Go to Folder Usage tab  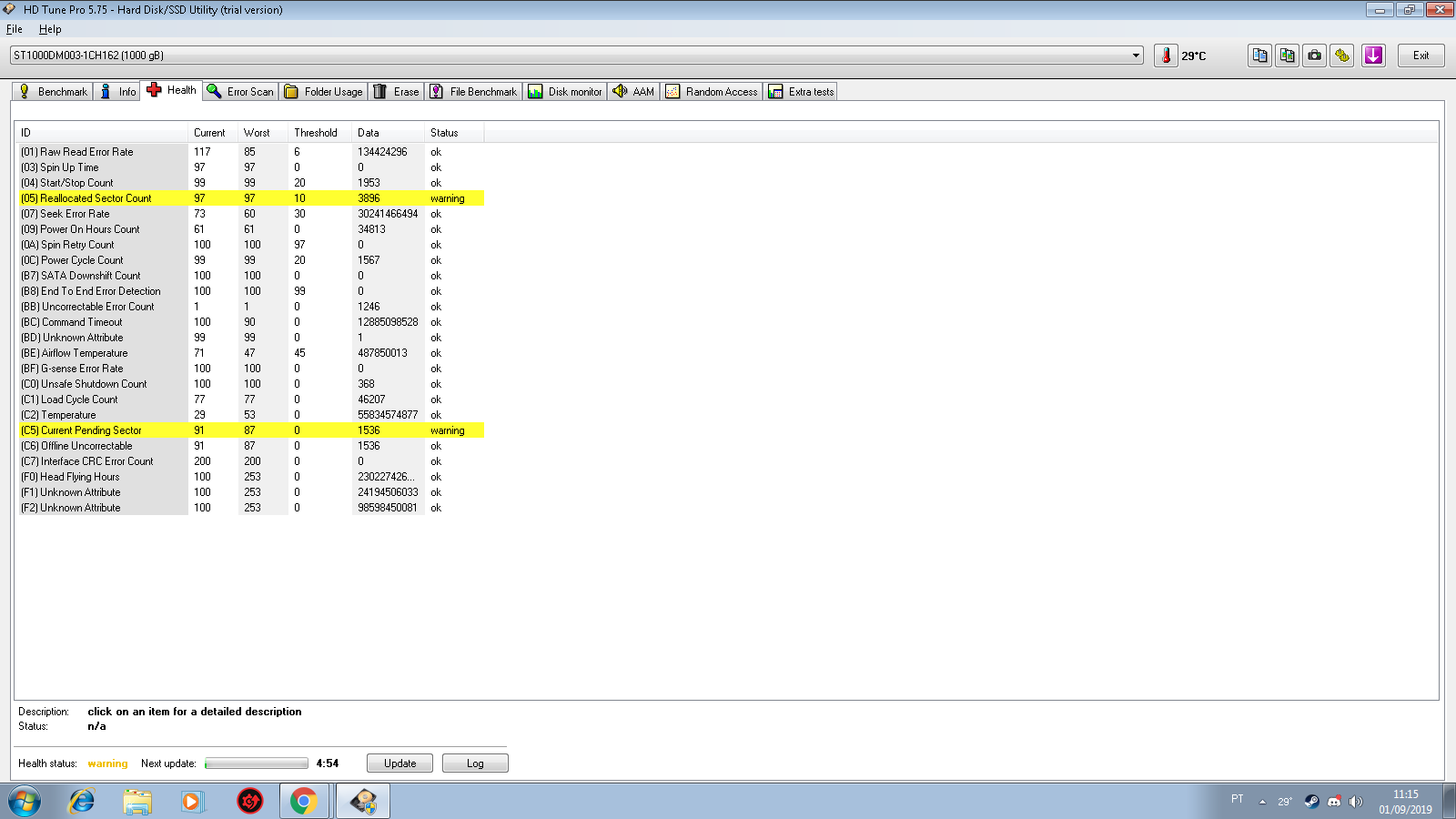pos(323,91)
